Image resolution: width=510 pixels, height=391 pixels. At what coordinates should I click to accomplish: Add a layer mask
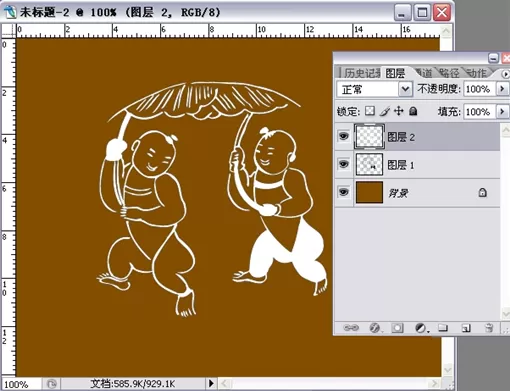397,328
